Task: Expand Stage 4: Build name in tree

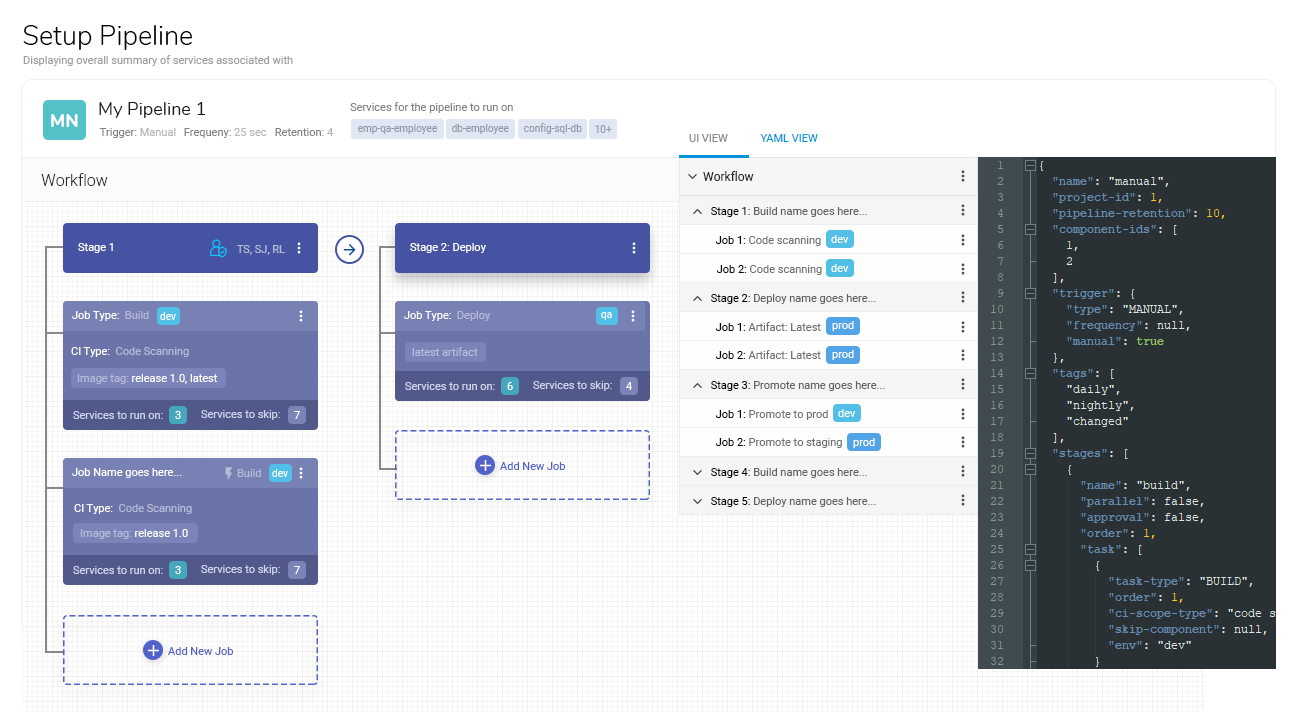Action: coord(698,472)
